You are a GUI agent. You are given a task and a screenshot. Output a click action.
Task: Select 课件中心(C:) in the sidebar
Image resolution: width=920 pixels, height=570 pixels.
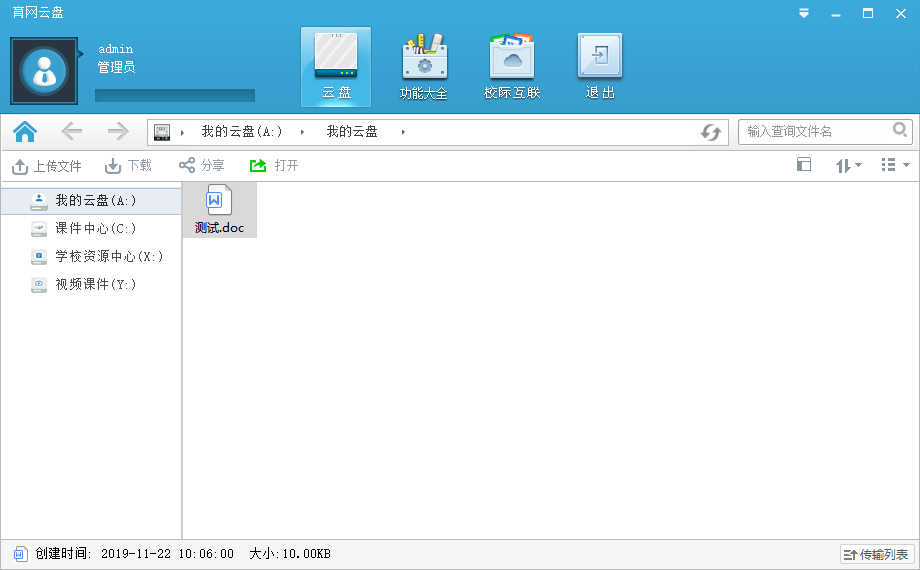point(95,228)
